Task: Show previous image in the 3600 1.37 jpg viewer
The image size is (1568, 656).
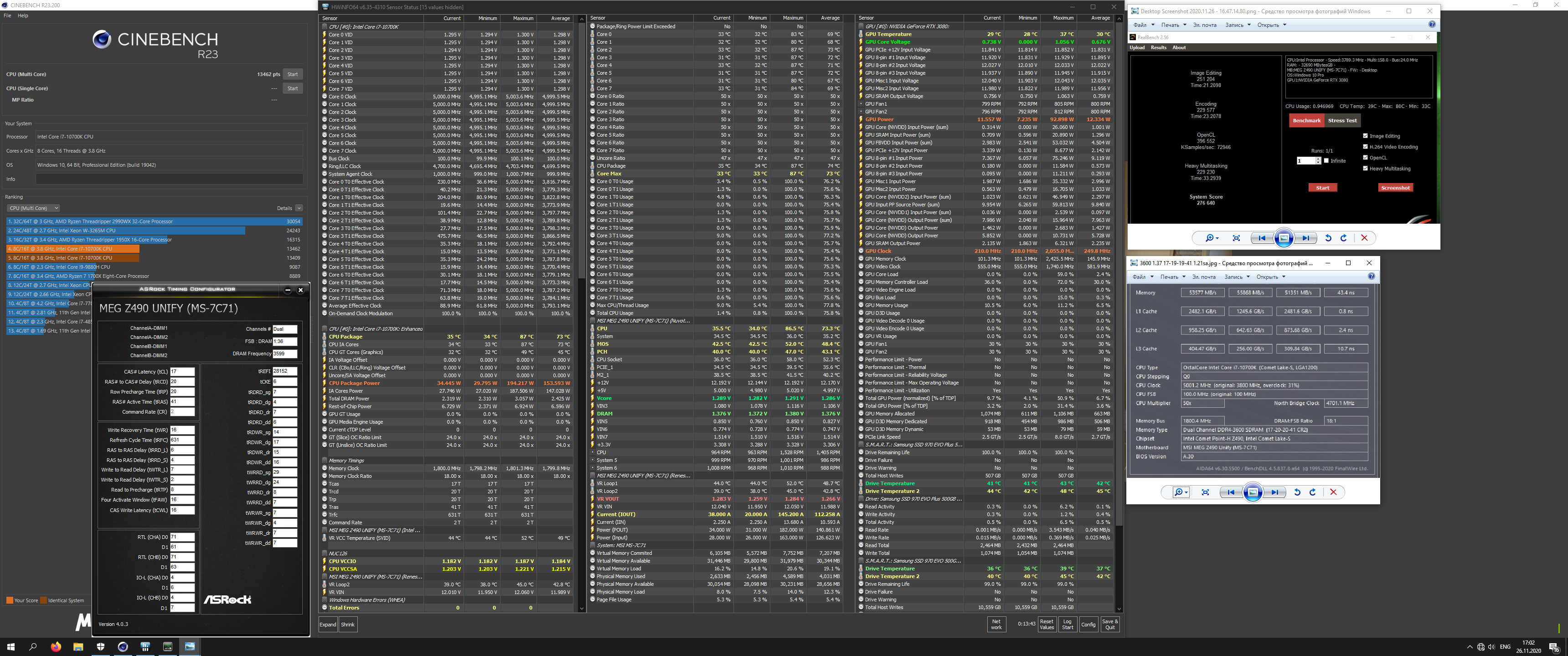Action: pyautogui.click(x=1231, y=492)
